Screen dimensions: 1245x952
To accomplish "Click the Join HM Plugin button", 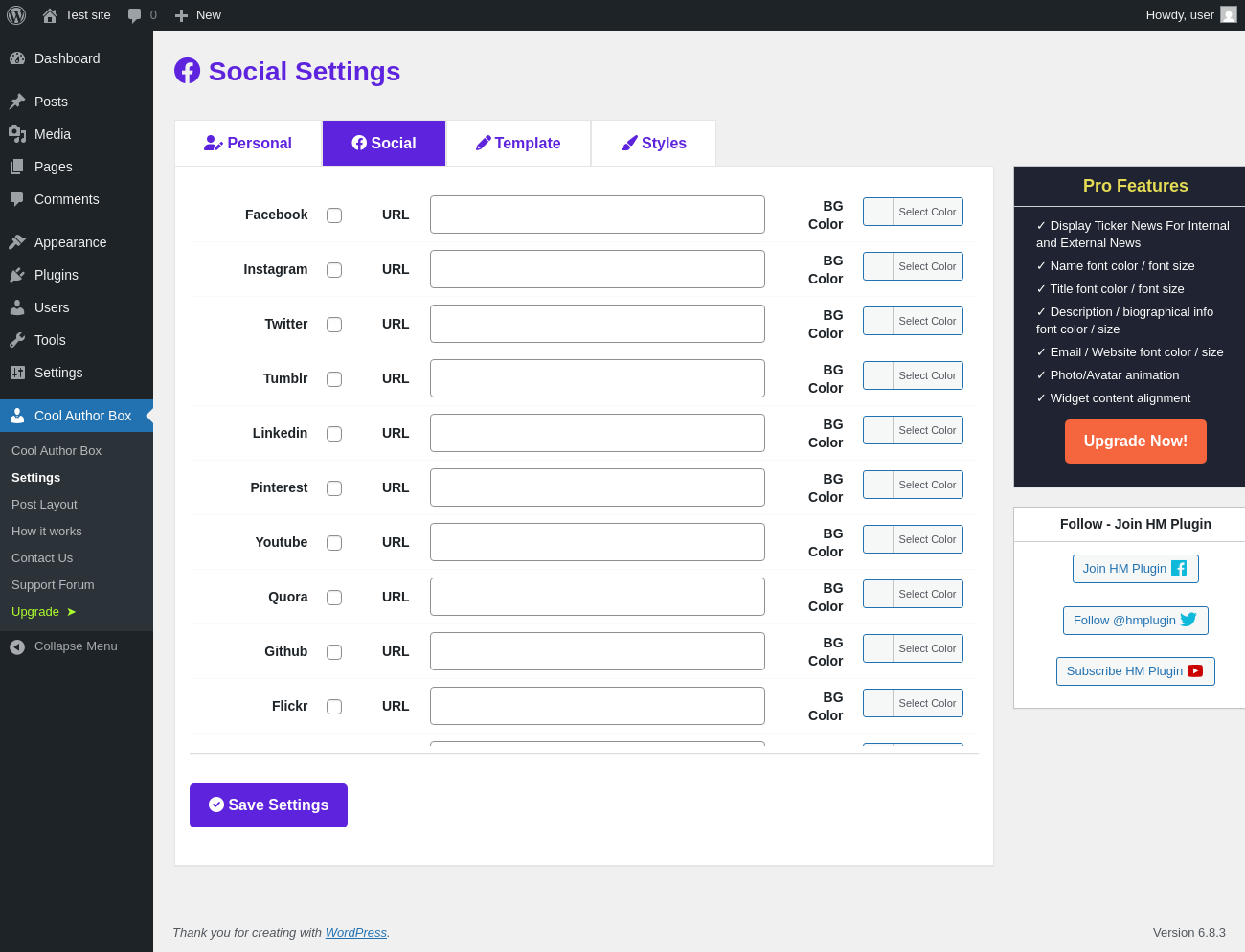I will tap(1136, 569).
